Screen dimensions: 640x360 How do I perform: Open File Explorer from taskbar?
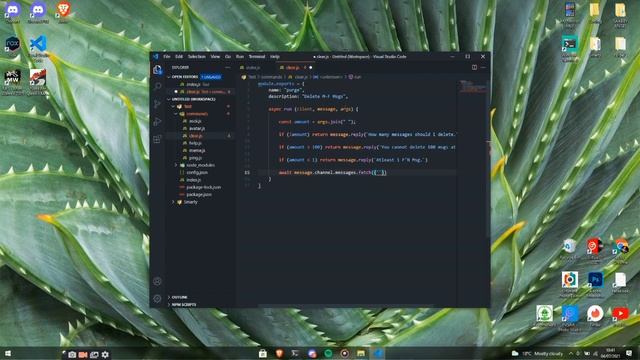(361, 353)
